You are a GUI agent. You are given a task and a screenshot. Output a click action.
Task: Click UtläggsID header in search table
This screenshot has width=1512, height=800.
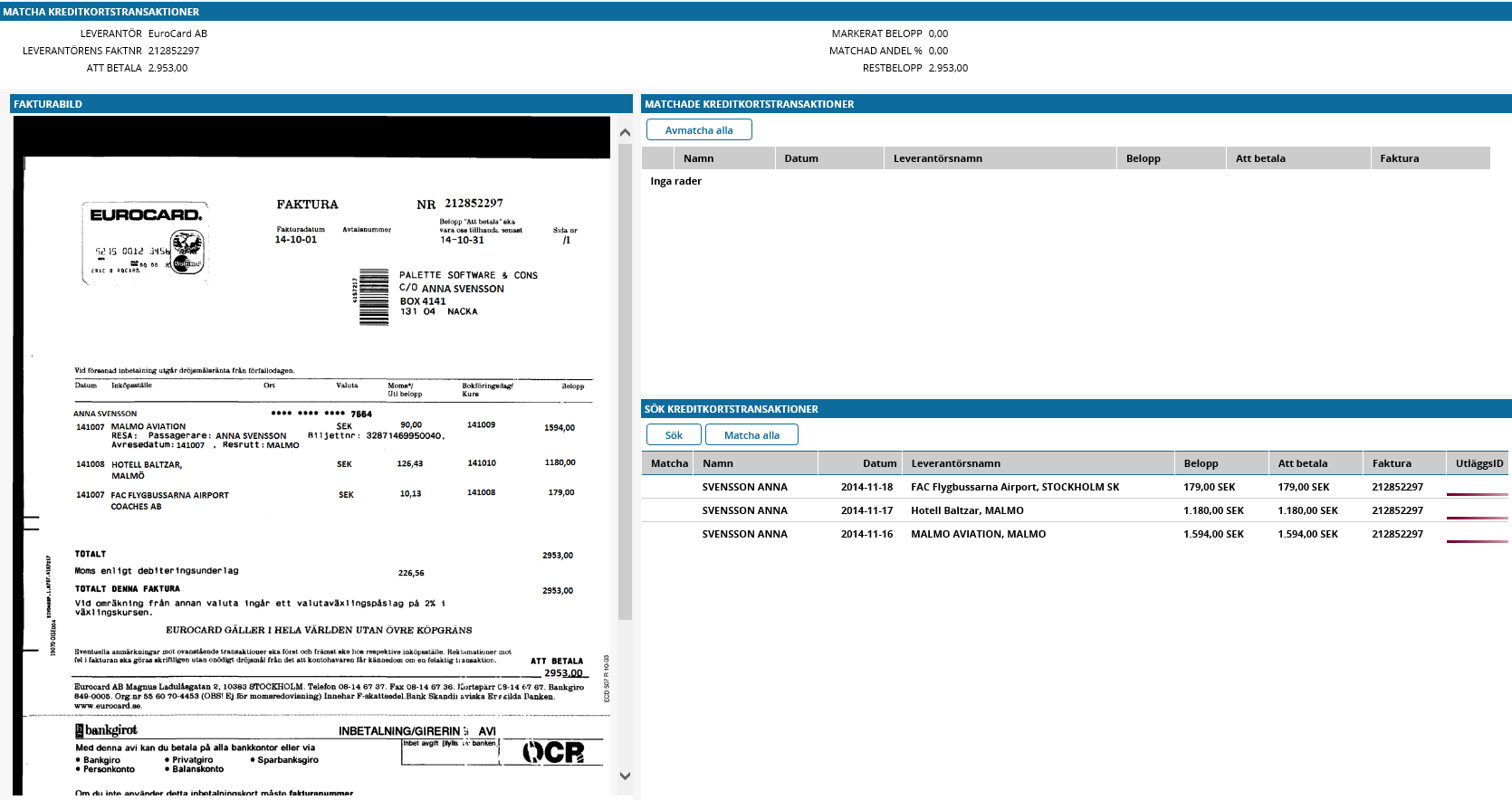[1479, 463]
